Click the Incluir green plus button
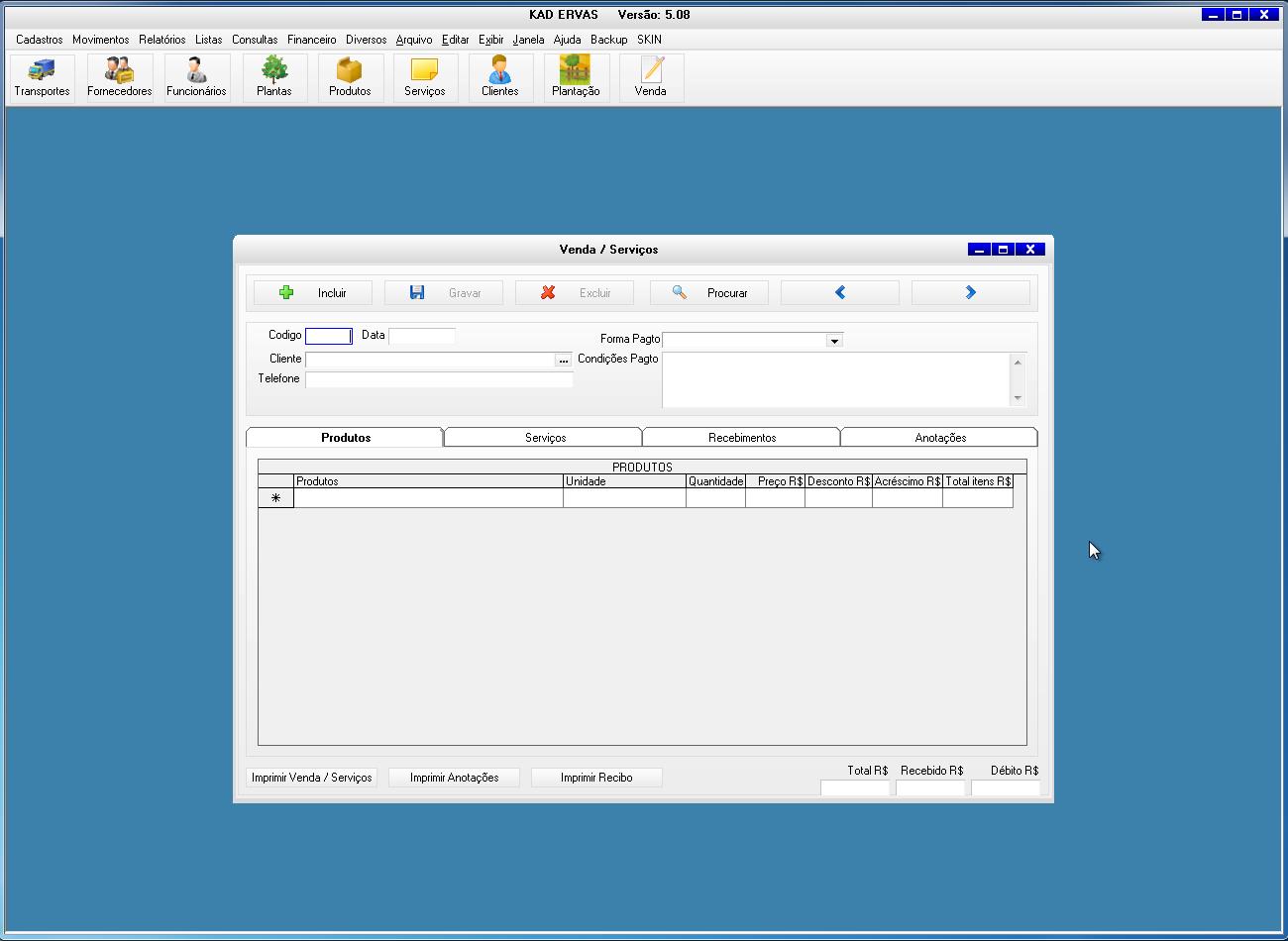 point(313,292)
